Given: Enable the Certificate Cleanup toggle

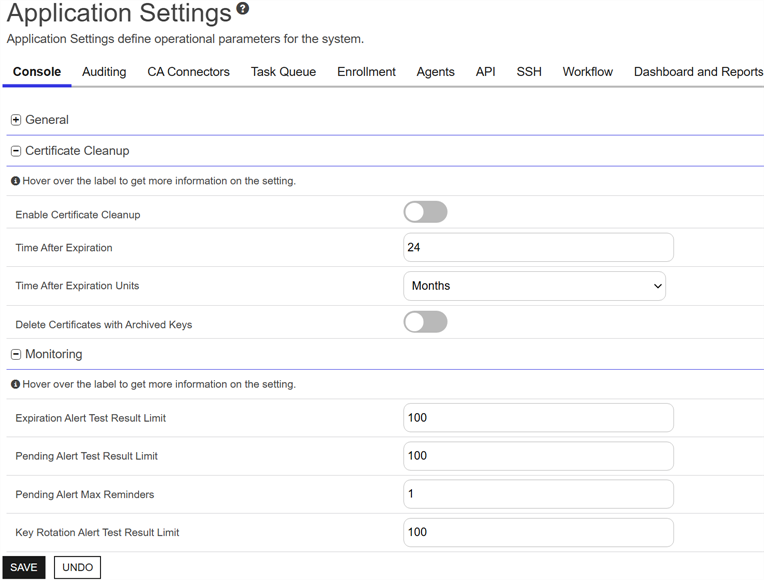Looking at the screenshot, I should click(425, 212).
